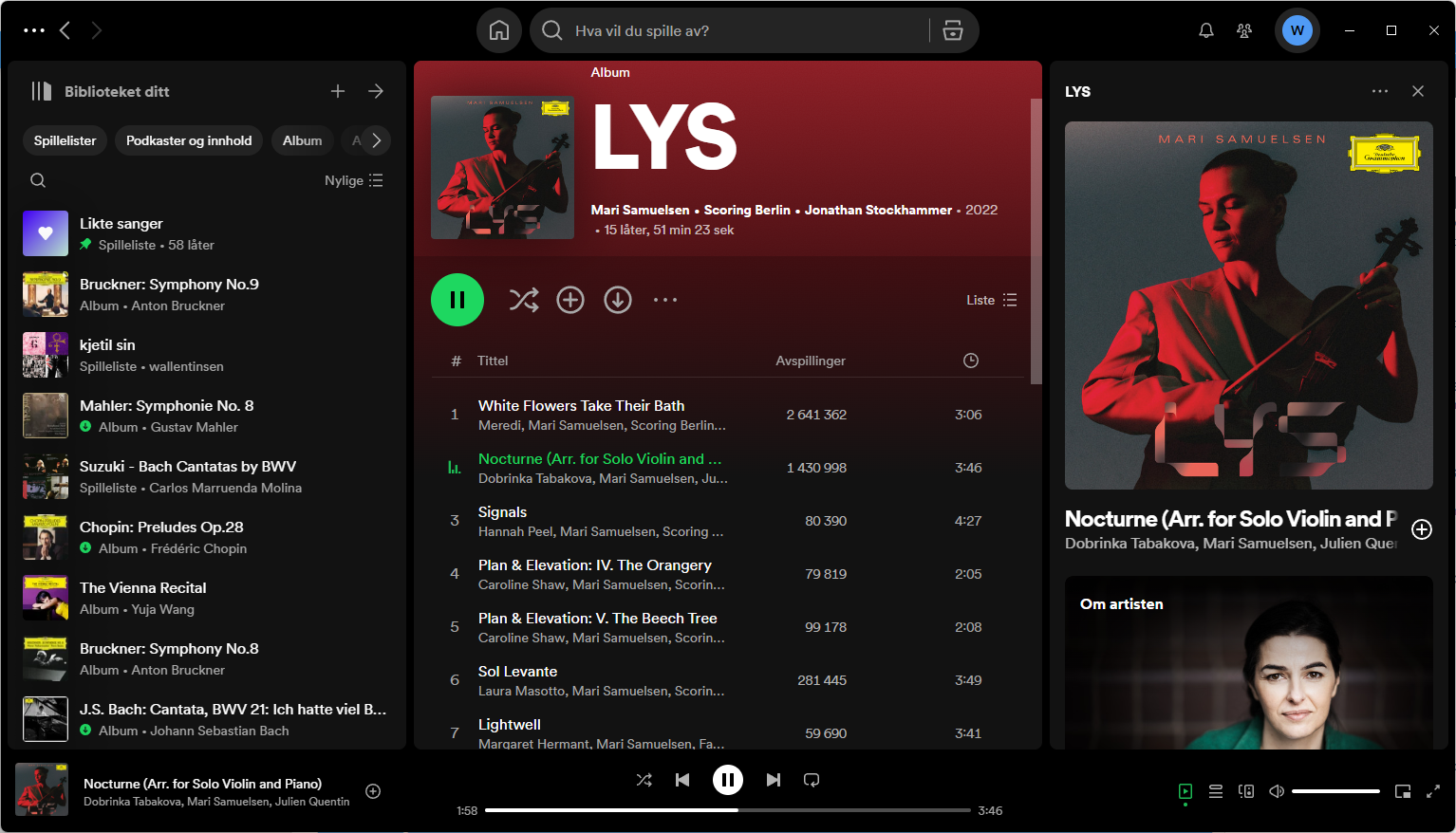
Task: Pause playback in bottom player bar
Action: click(x=728, y=780)
